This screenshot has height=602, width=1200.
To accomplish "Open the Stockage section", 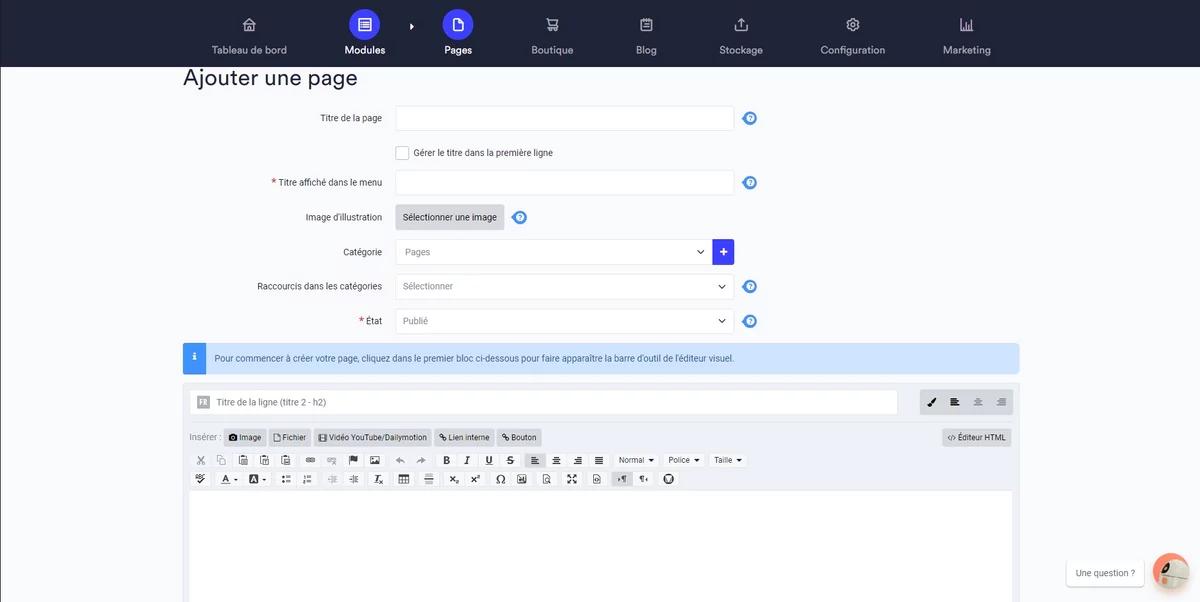I will pyautogui.click(x=741, y=35).
